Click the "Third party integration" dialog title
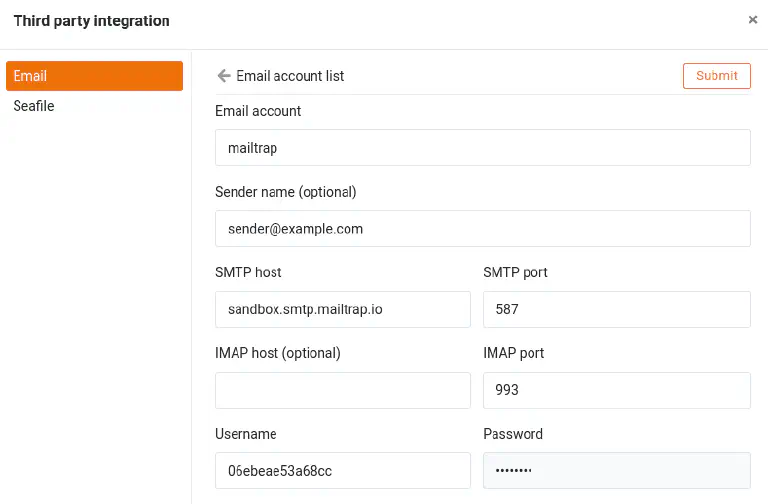The width and height of the screenshot is (768, 504). (x=91, y=21)
